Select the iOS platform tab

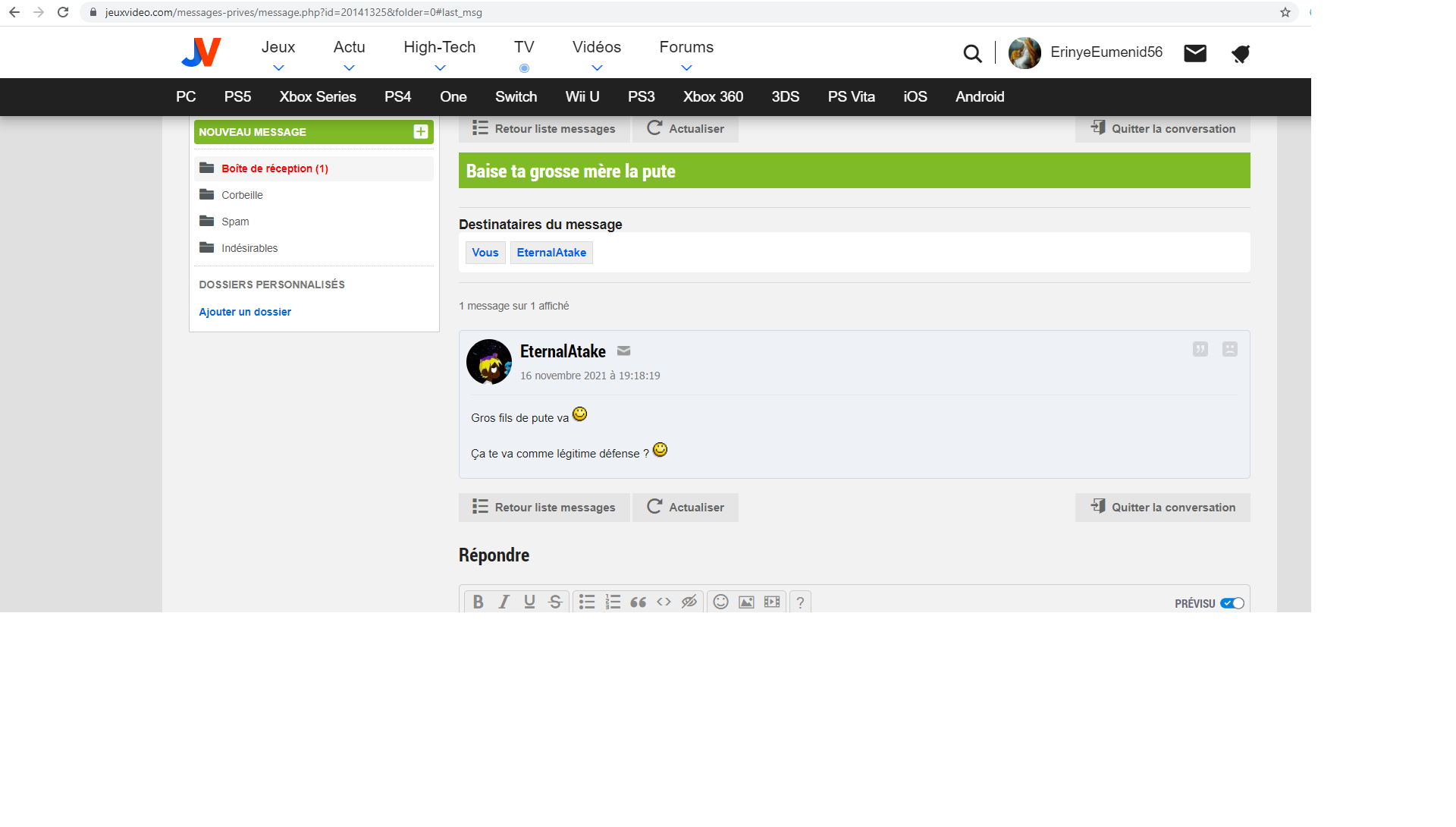pos(915,96)
